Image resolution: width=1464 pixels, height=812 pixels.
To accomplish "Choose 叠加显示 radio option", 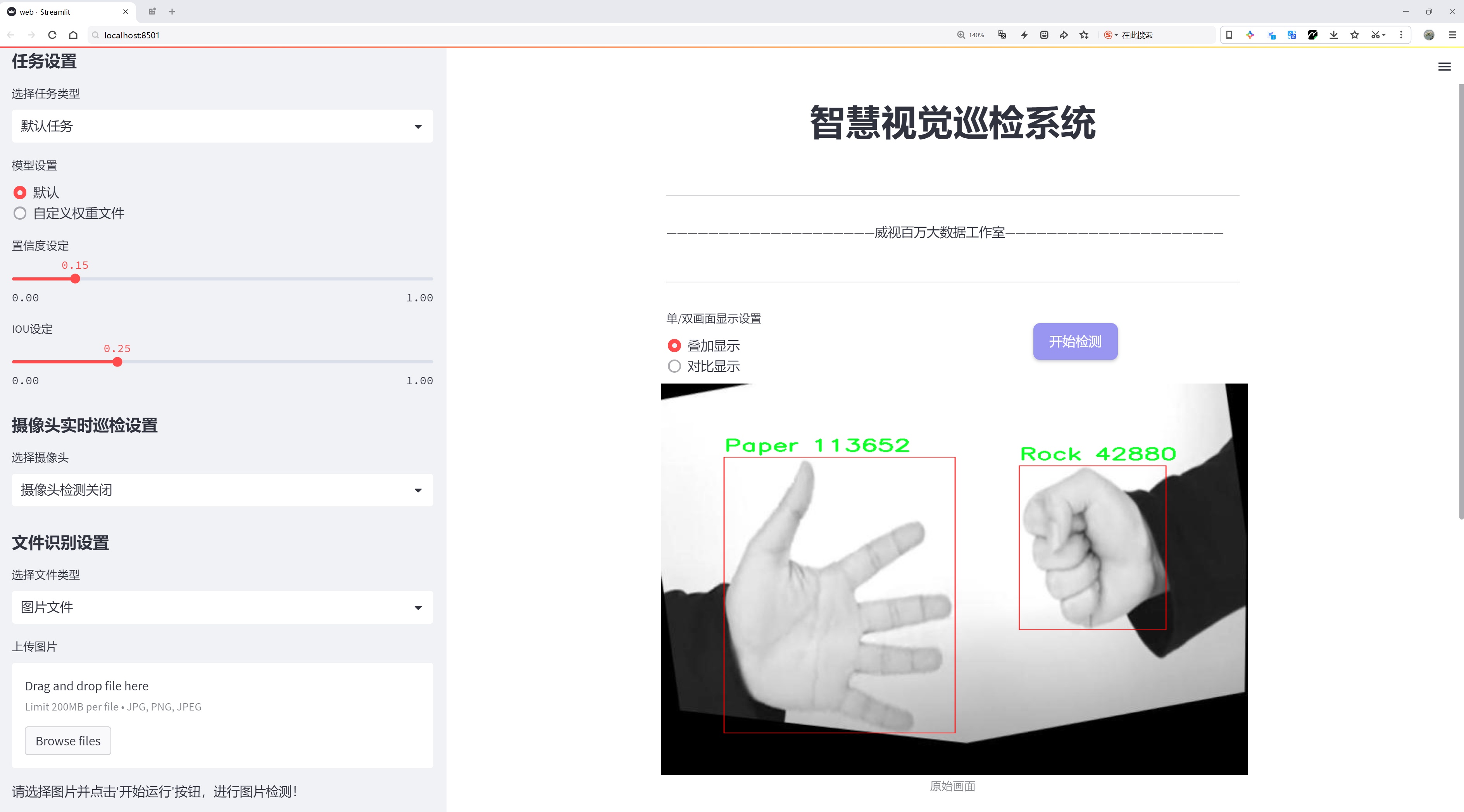I will (704, 345).
